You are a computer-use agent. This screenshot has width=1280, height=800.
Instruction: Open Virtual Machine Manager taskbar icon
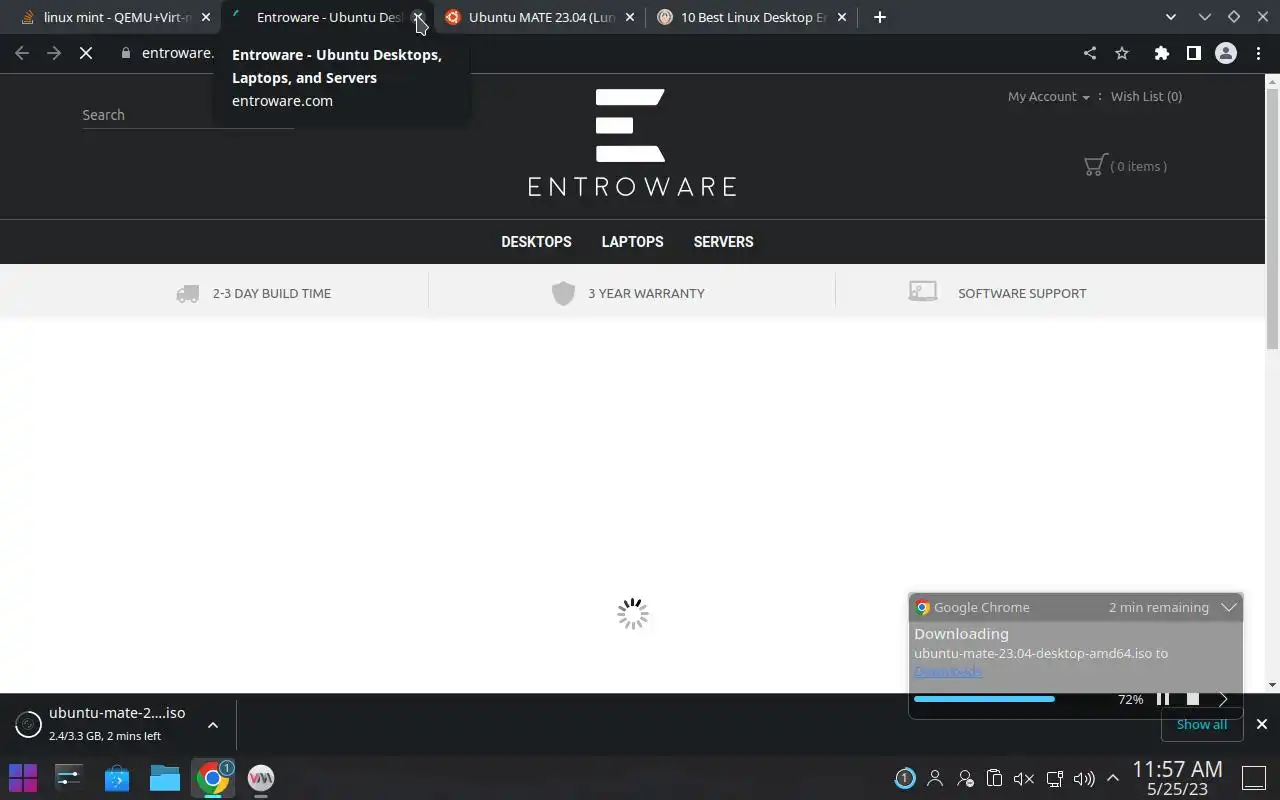click(x=261, y=777)
